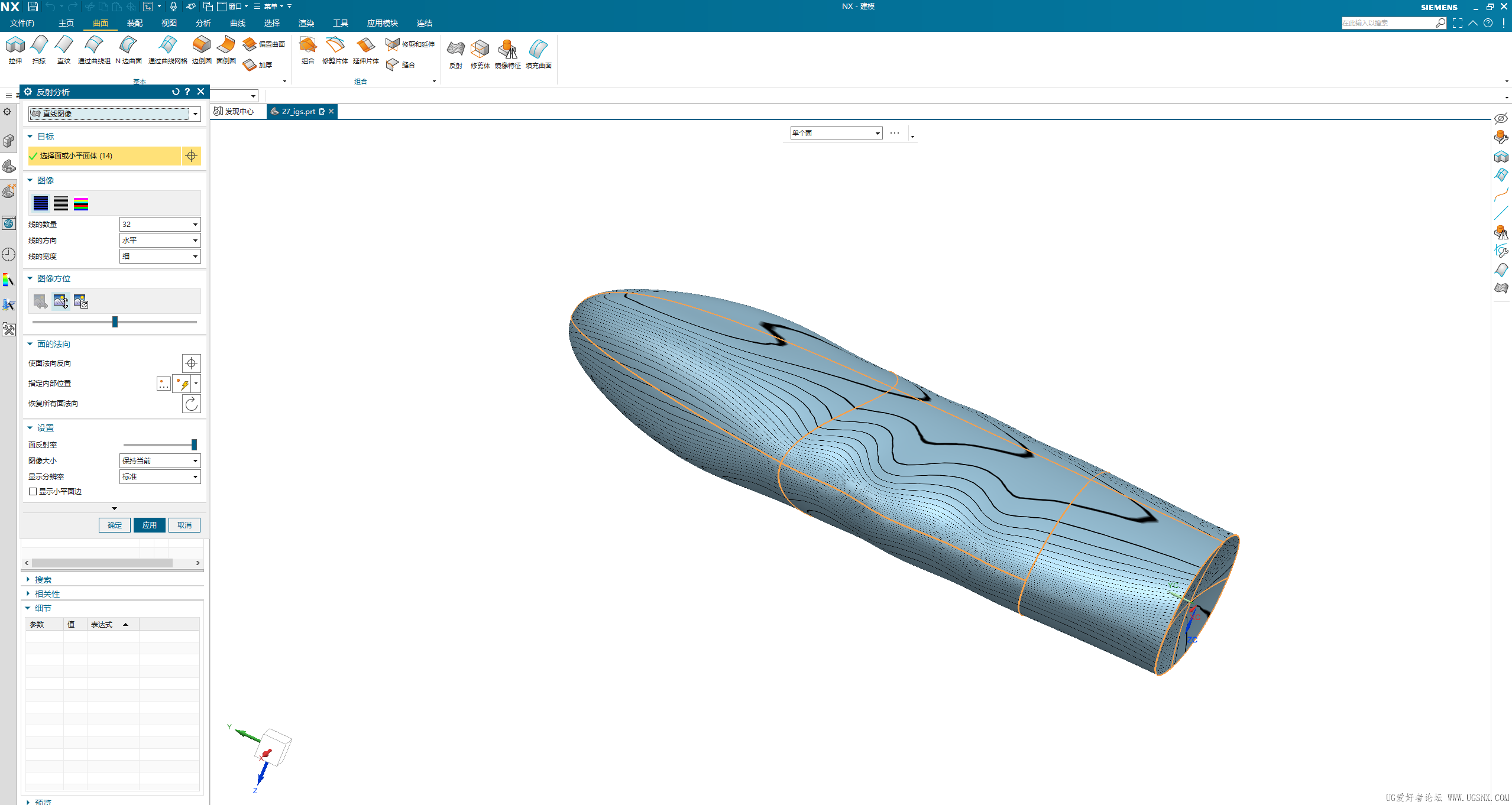Click the clock history icon in the left sidebar
Screen dimensions: 1512x805
[9, 255]
